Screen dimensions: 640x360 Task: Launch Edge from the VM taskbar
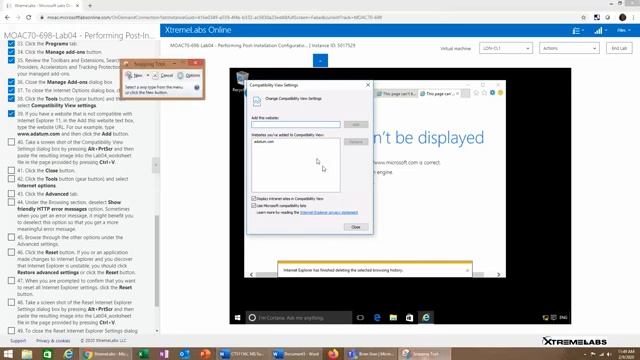coord(377,318)
